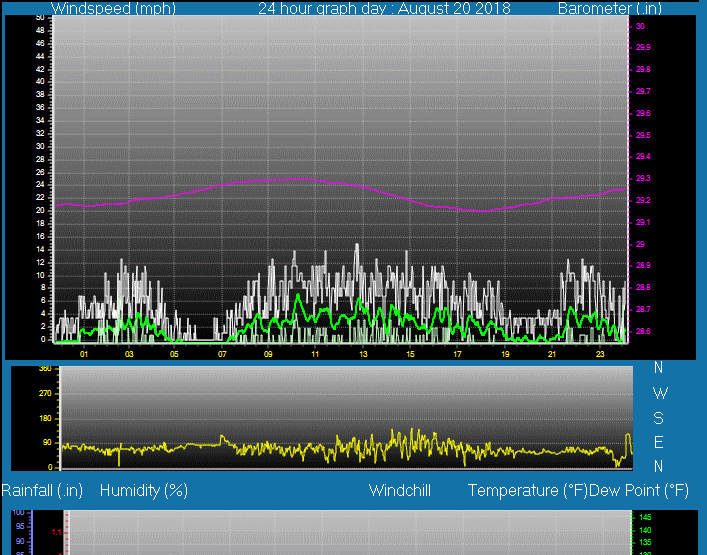Image resolution: width=707 pixels, height=555 pixels.
Task: Click the 'Temperature (°F)' label
Action: pyautogui.click(x=528, y=491)
